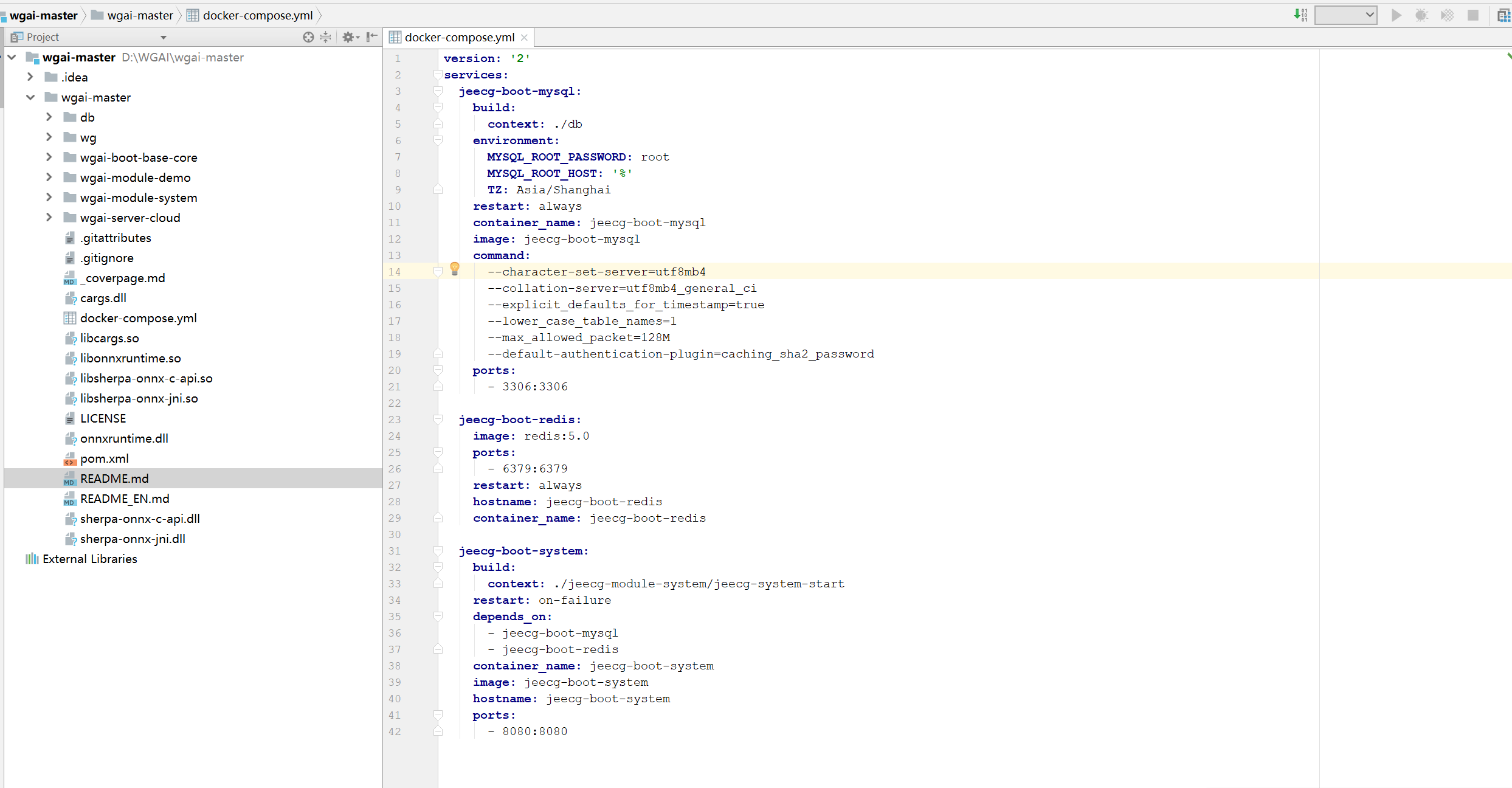Open the Project view selector dropdown

[x=164, y=38]
